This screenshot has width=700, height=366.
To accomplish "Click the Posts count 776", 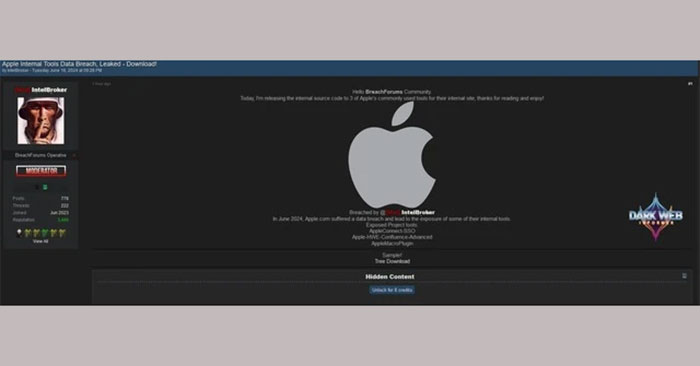I will coord(65,199).
